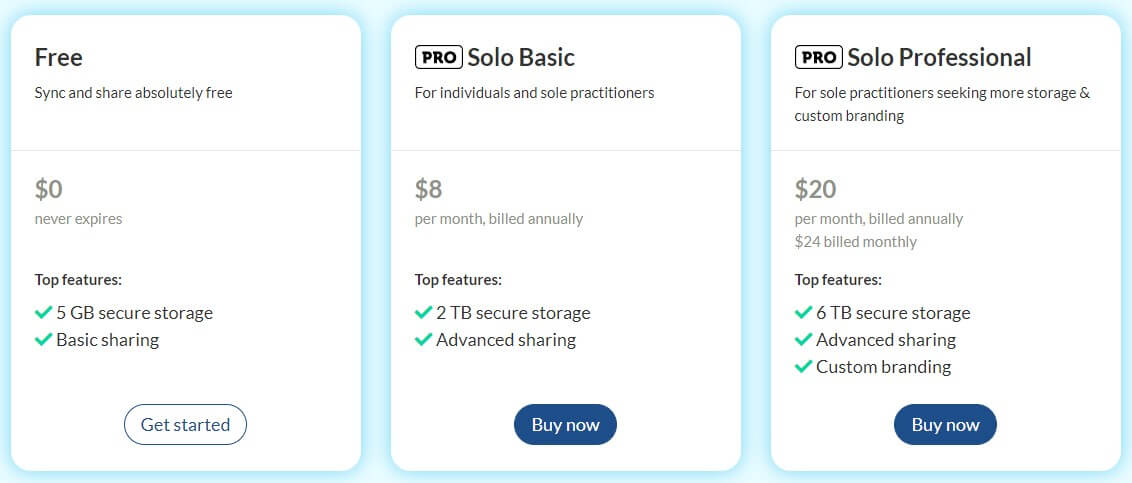Select the Solo Professional plan heading
The height and width of the screenshot is (483, 1132).
[x=939, y=57]
